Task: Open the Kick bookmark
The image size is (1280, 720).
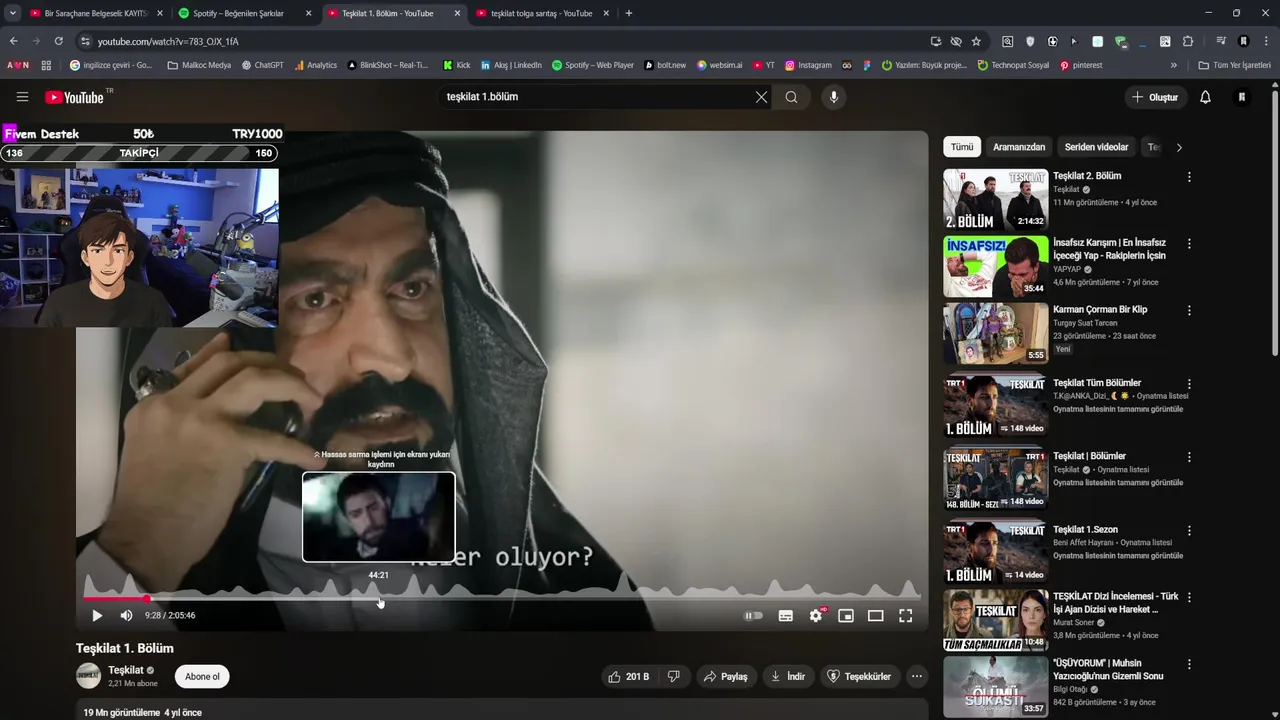Action: [456, 65]
